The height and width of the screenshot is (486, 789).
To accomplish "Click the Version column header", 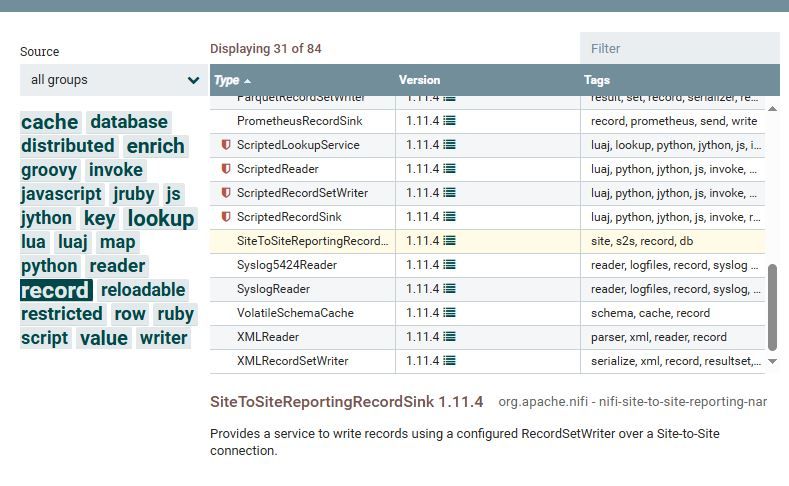I will pyautogui.click(x=419, y=80).
